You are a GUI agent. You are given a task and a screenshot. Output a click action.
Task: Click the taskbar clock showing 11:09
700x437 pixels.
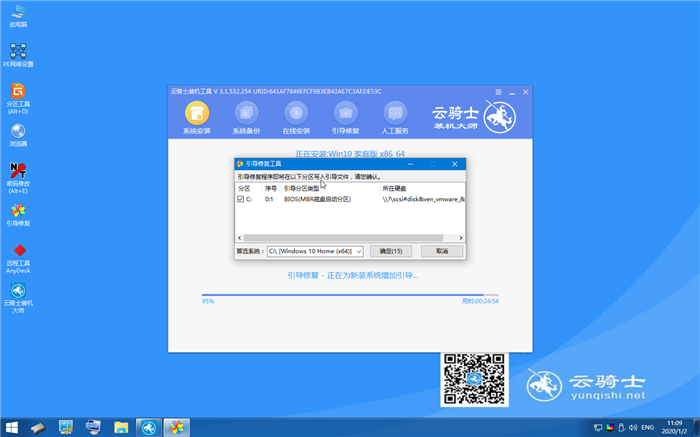coord(675,427)
